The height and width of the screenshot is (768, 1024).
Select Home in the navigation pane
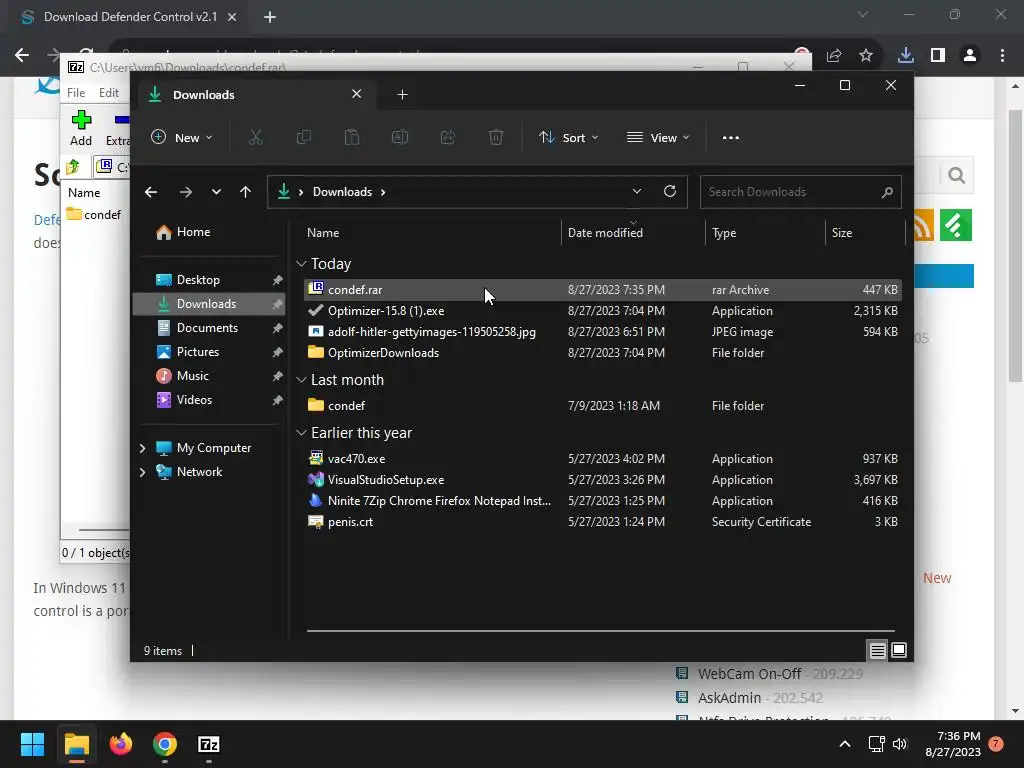[x=184, y=232]
